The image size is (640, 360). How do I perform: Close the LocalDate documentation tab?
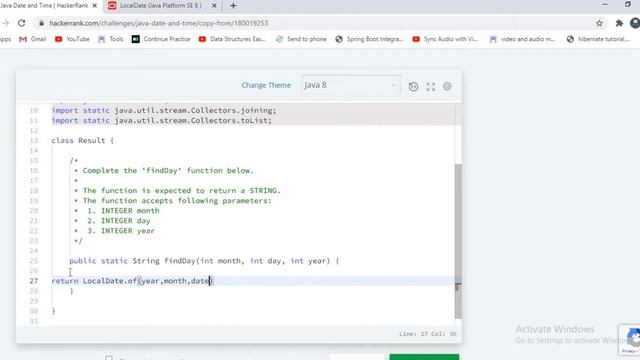[214, 6]
